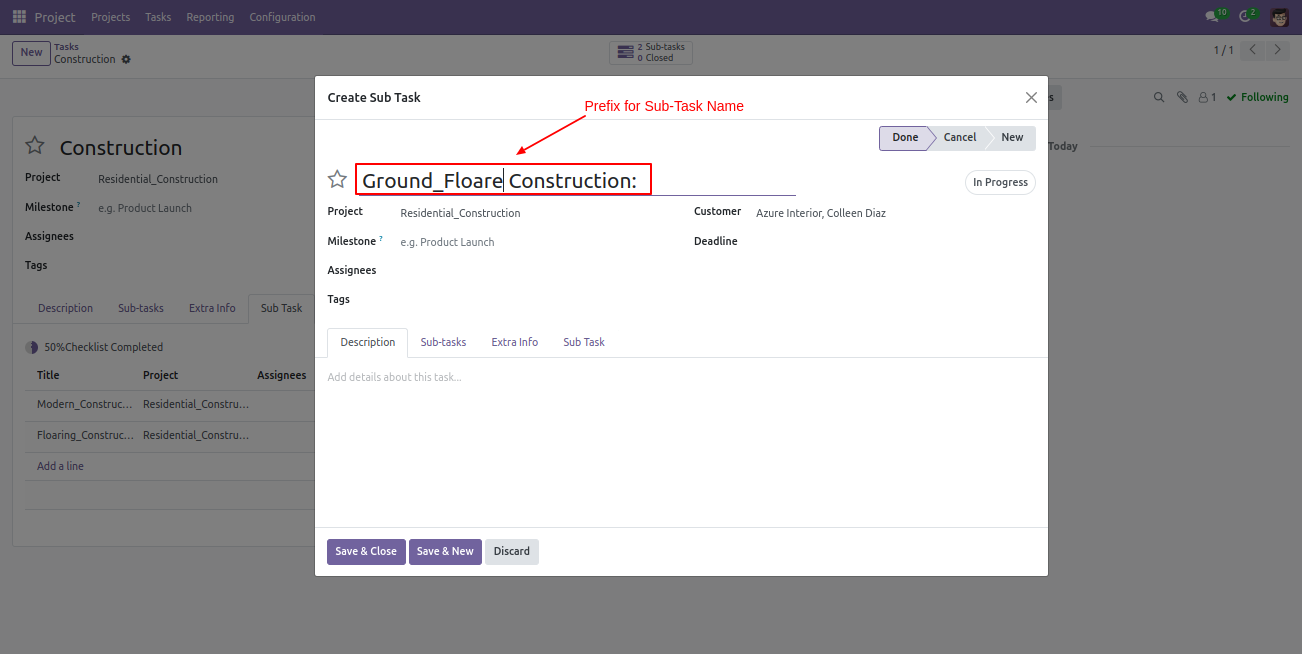Click the background Extra Info tab
Screen dimensions: 1302x654
click(212, 308)
